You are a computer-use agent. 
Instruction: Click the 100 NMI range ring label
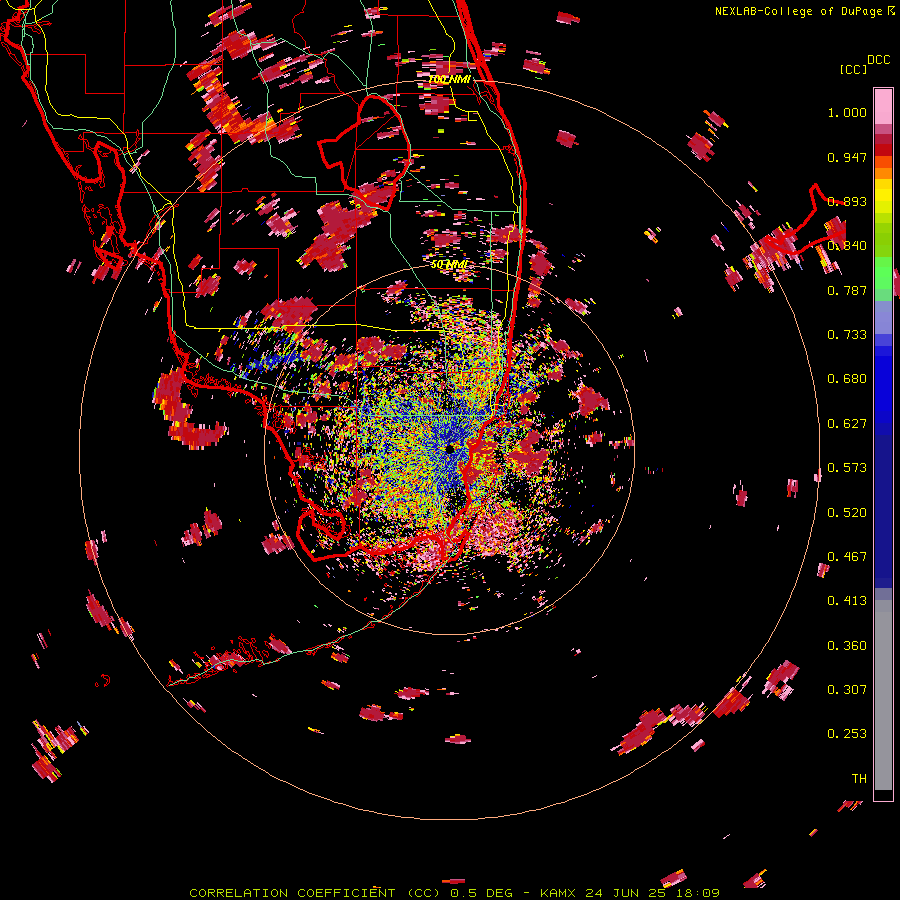click(x=449, y=79)
